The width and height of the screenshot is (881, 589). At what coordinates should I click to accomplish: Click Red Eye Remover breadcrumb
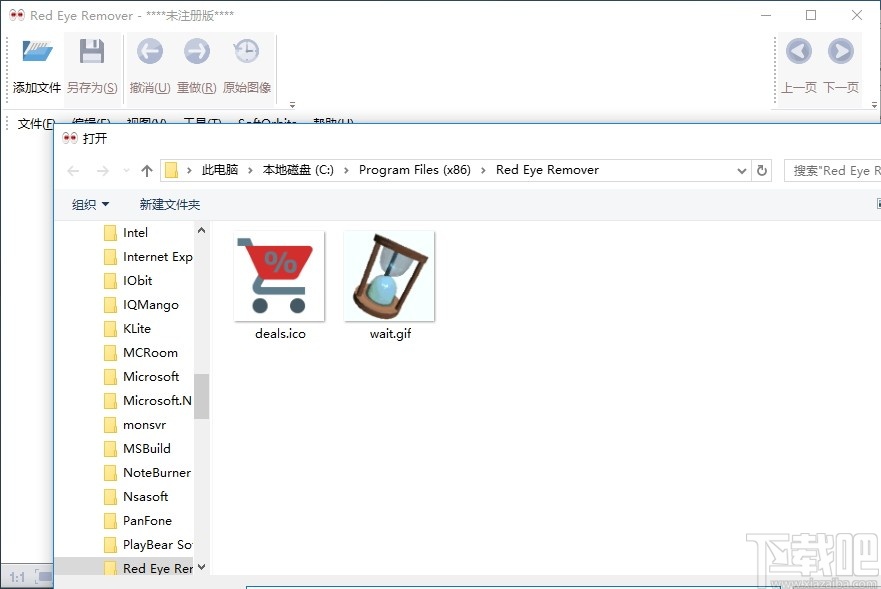click(547, 170)
